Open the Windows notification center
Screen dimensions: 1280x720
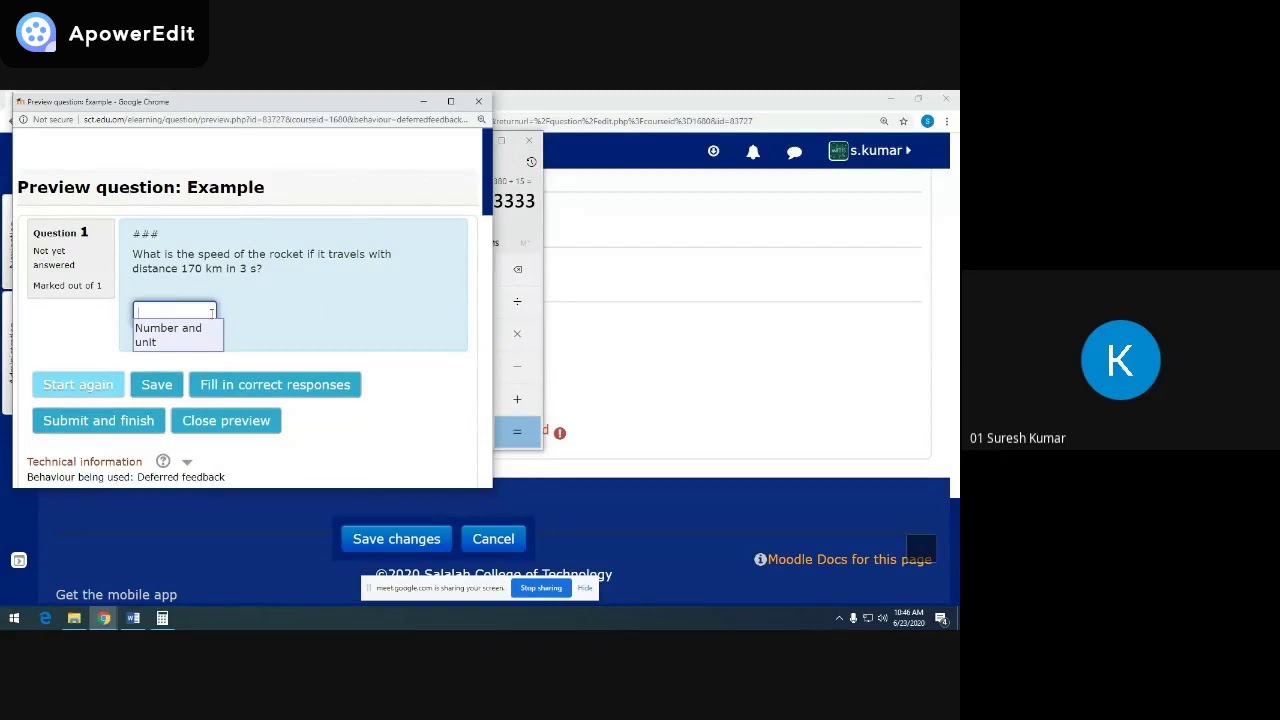pos(941,619)
